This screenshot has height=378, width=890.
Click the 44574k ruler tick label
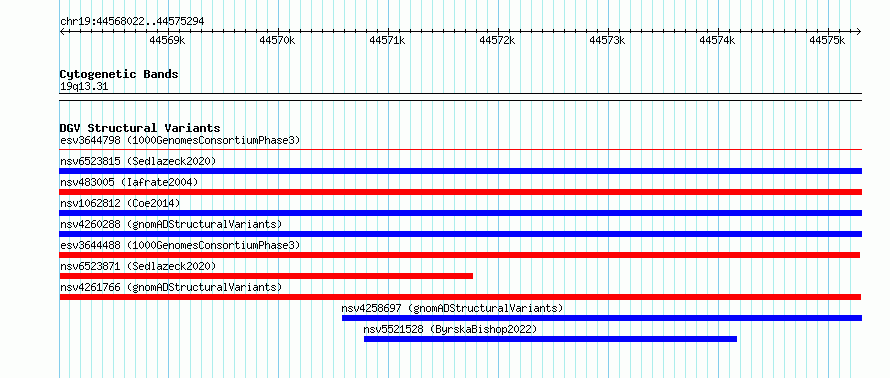(717, 40)
